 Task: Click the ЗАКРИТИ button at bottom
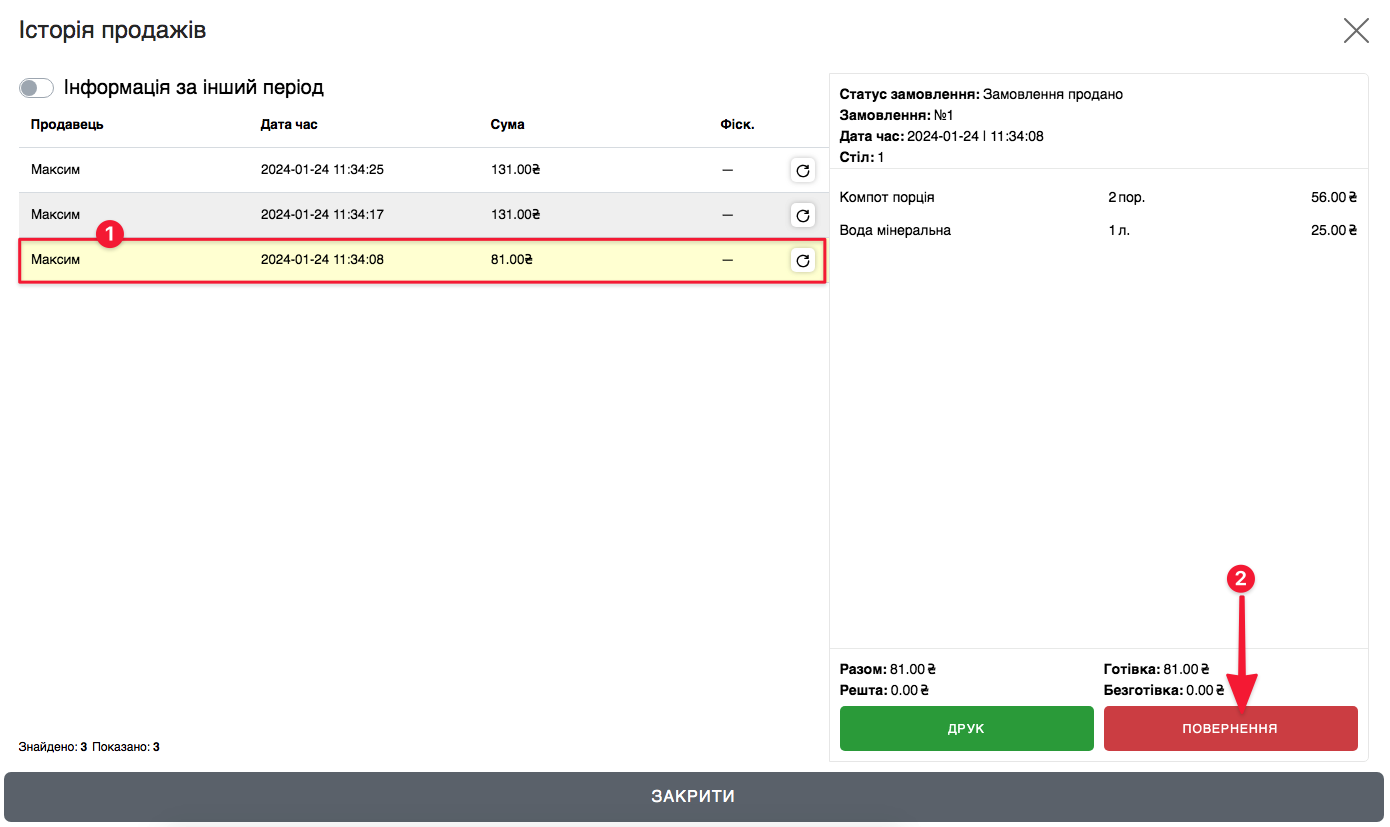point(693,797)
